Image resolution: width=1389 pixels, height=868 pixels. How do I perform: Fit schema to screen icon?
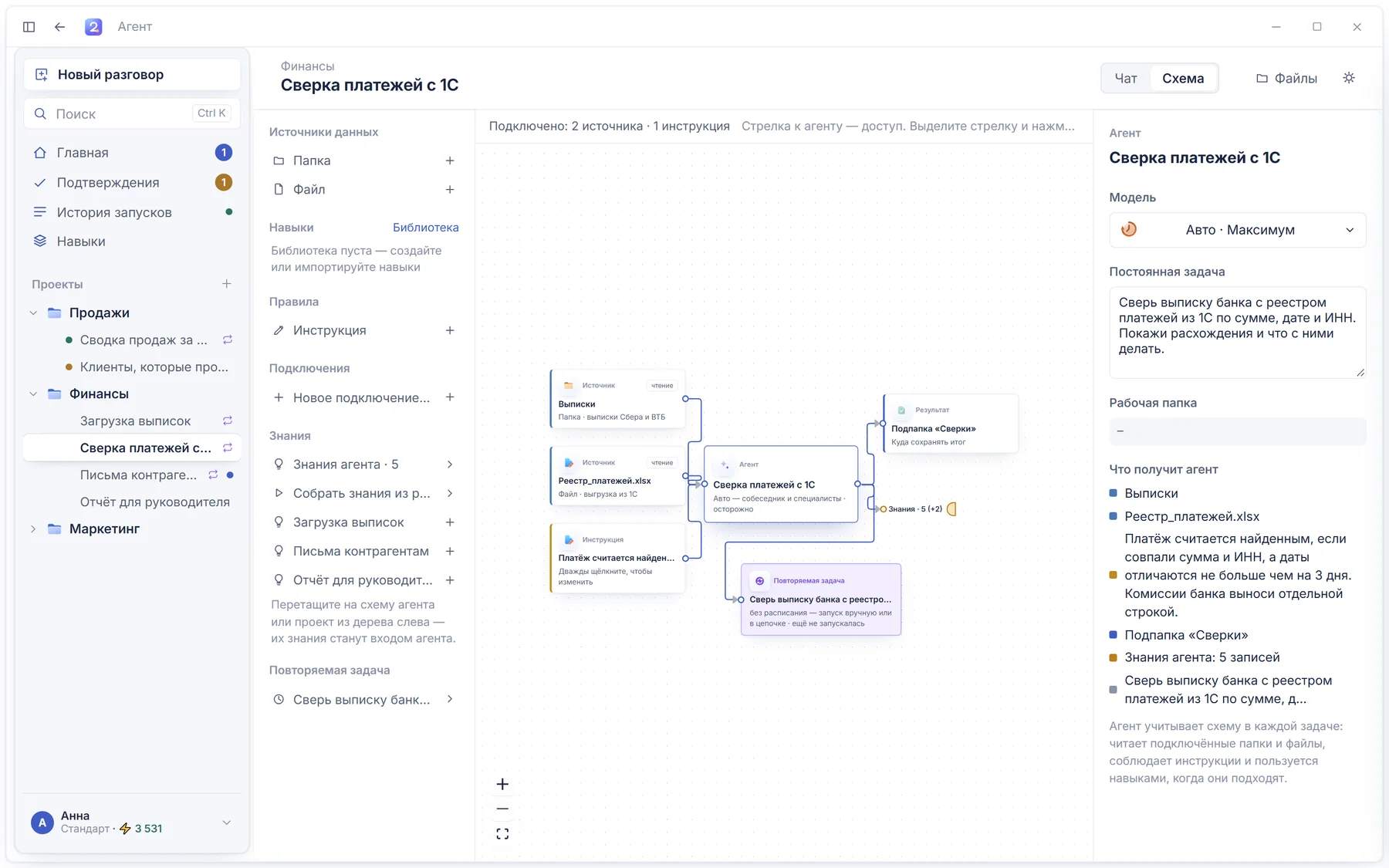pyautogui.click(x=502, y=834)
